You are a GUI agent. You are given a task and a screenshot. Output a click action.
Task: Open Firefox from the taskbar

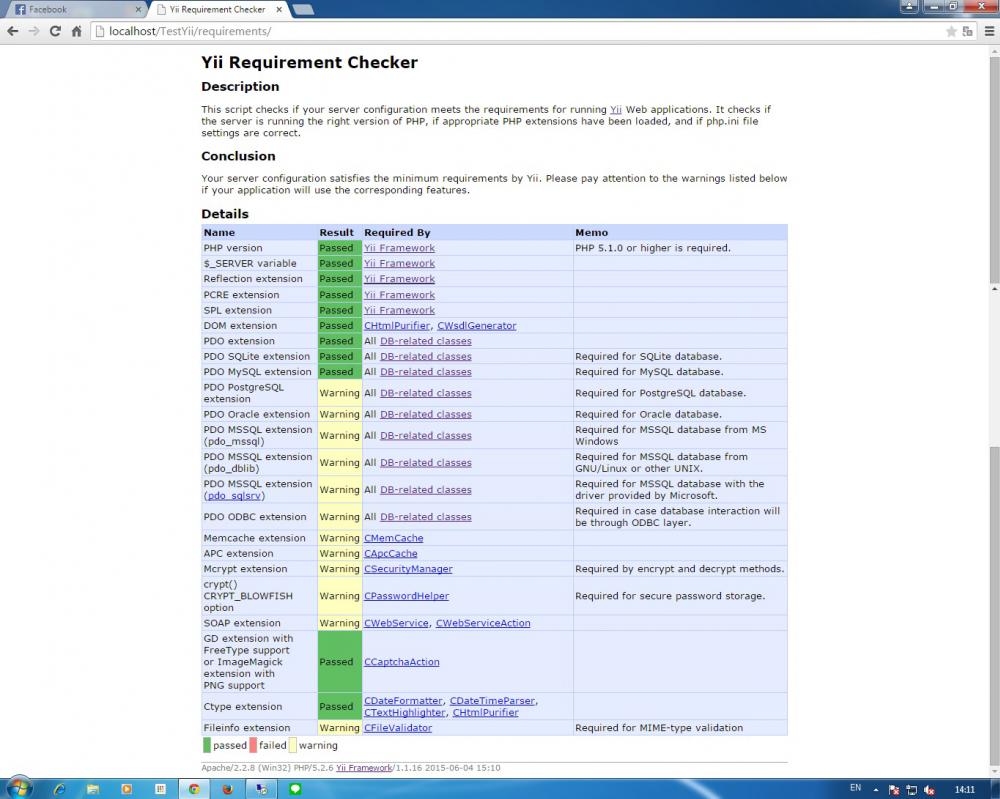228,789
